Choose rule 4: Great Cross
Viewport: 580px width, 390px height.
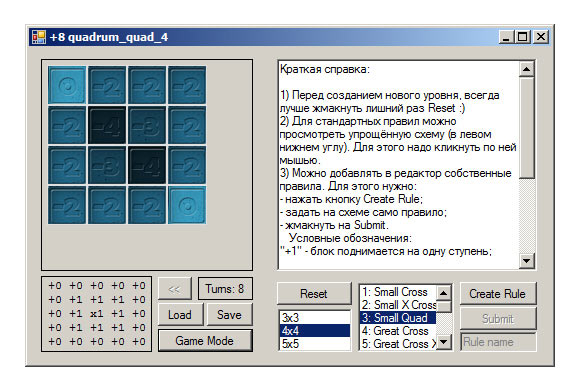pos(398,331)
